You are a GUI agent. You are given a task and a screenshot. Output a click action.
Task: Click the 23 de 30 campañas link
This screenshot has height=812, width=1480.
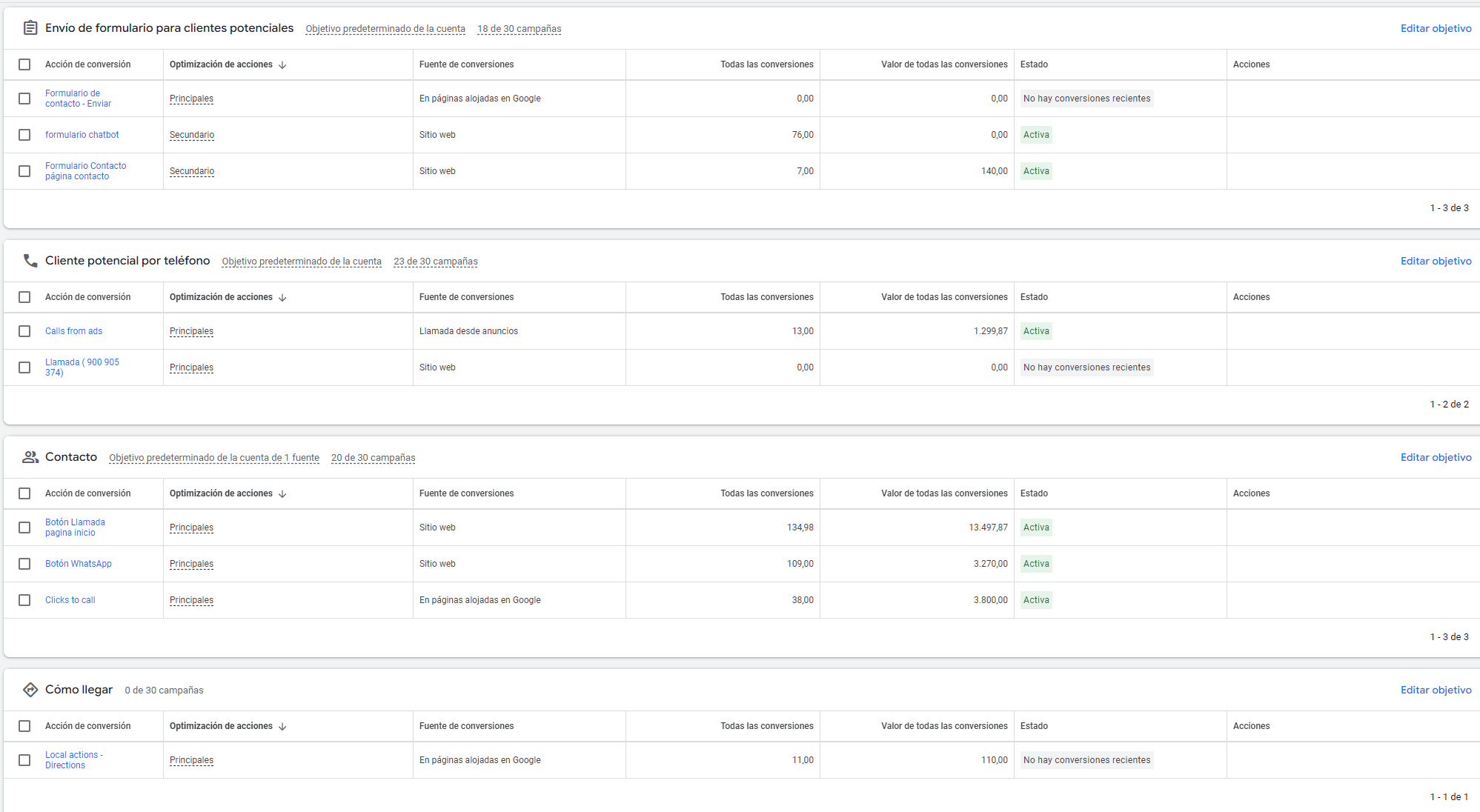pos(435,262)
